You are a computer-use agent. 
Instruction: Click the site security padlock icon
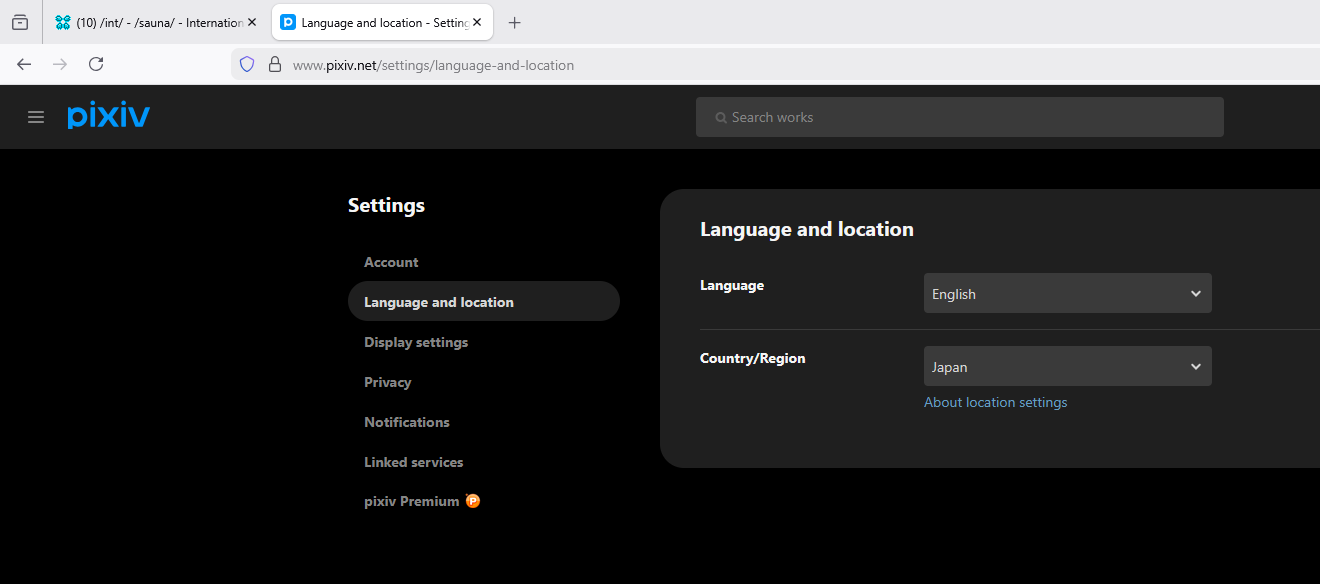click(275, 64)
